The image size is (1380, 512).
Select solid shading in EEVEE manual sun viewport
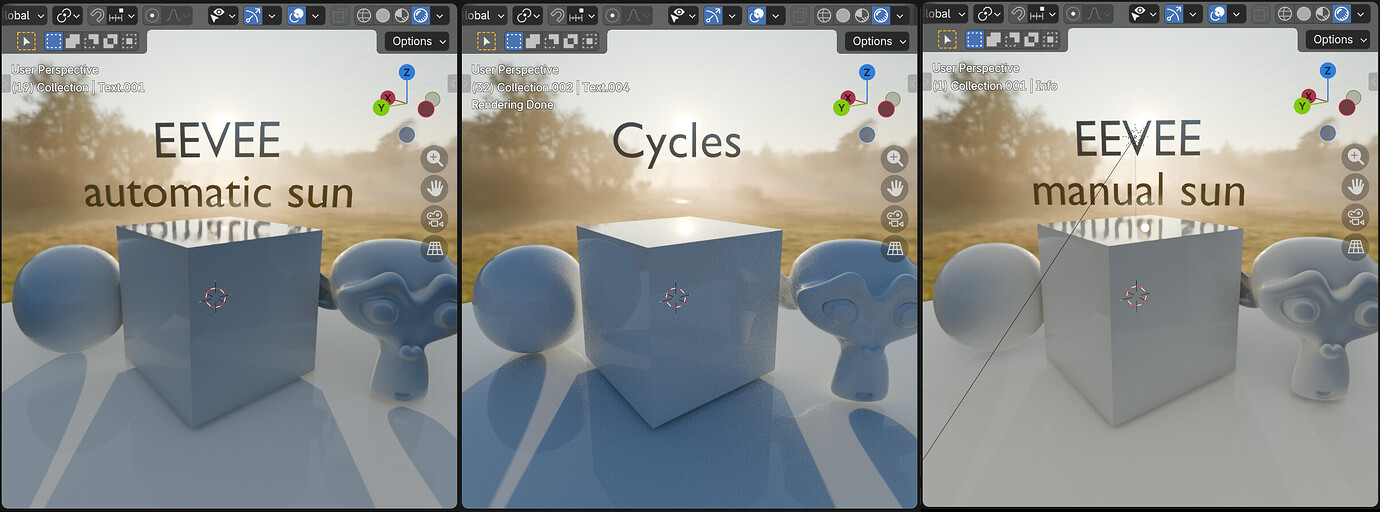1304,15
